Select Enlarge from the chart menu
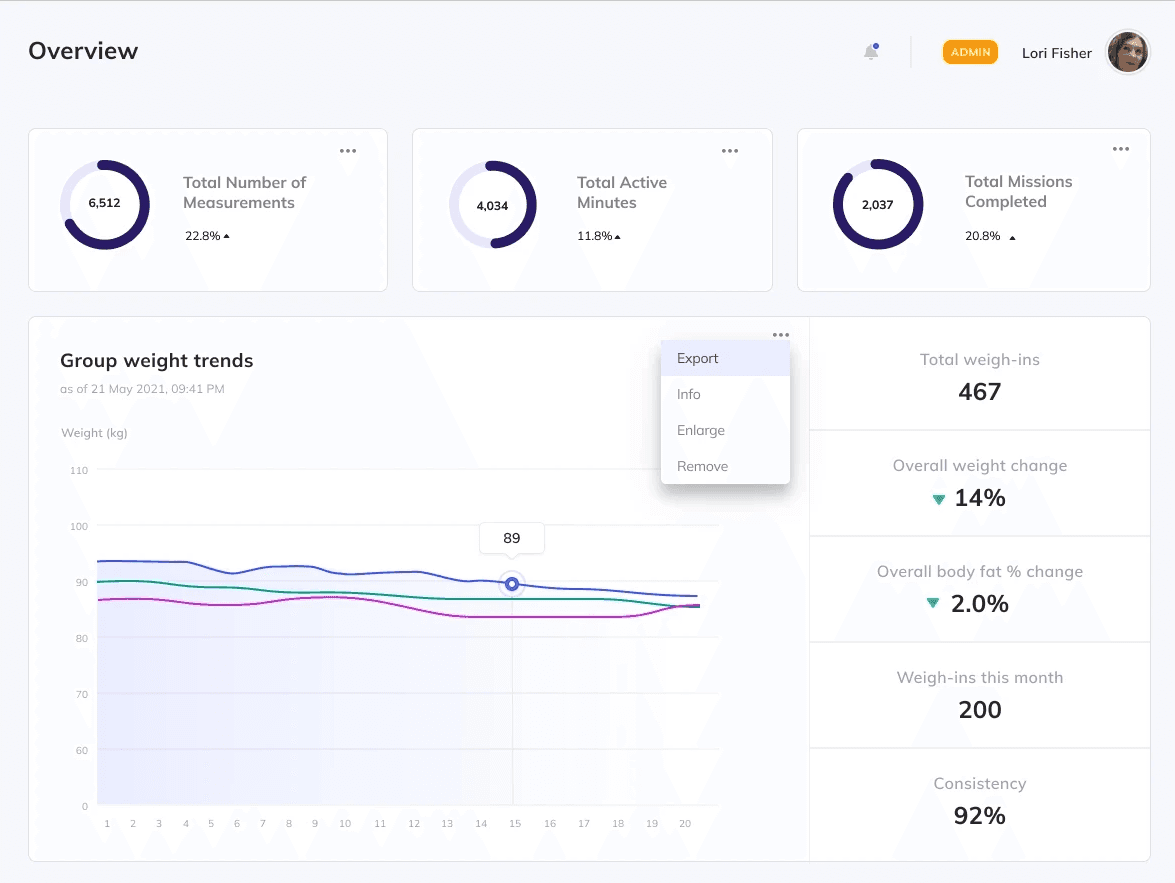 tap(700, 430)
